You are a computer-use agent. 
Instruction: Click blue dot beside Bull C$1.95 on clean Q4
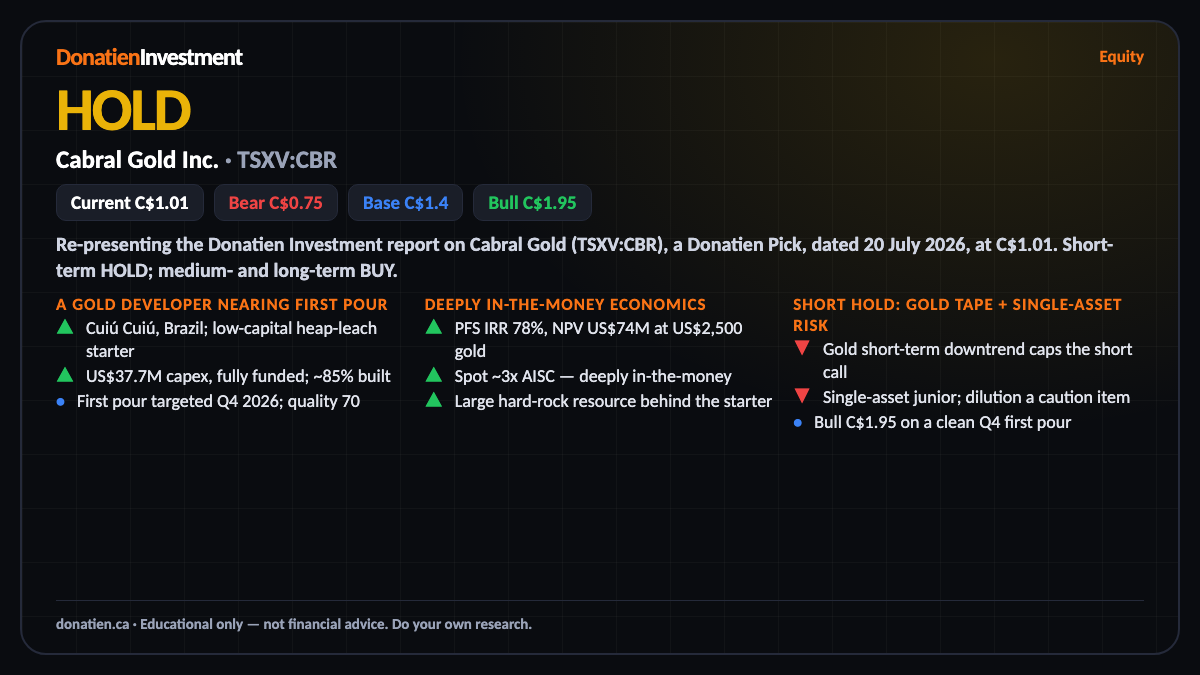pyautogui.click(x=797, y=423)
